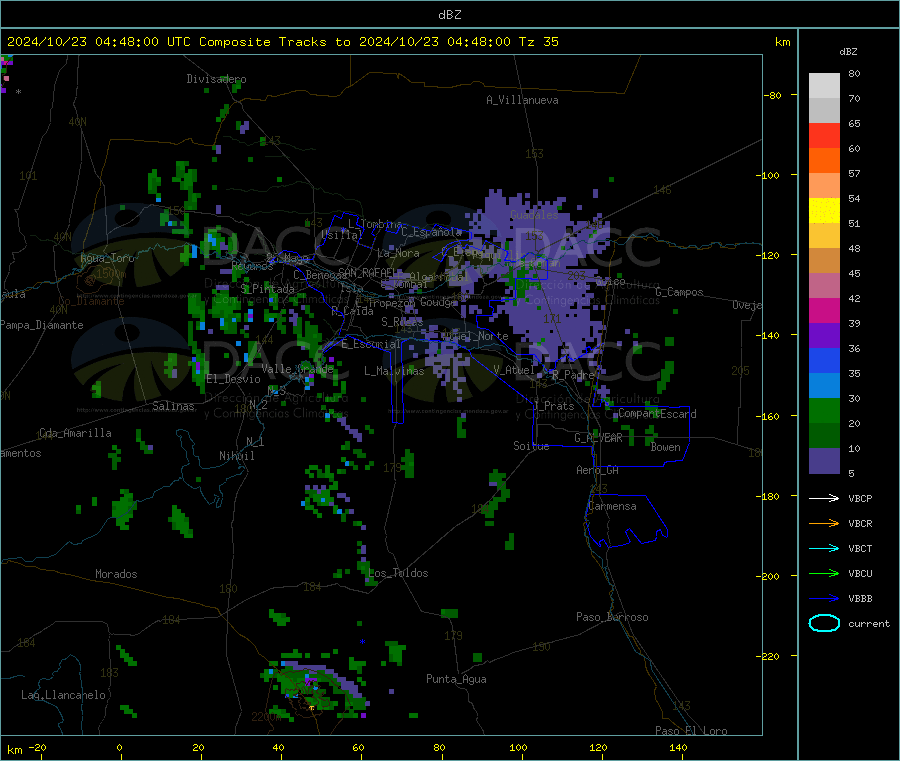Select the pink 45–42 dBZ swatch
The image size is (900, 761).
tap(824, 286)
